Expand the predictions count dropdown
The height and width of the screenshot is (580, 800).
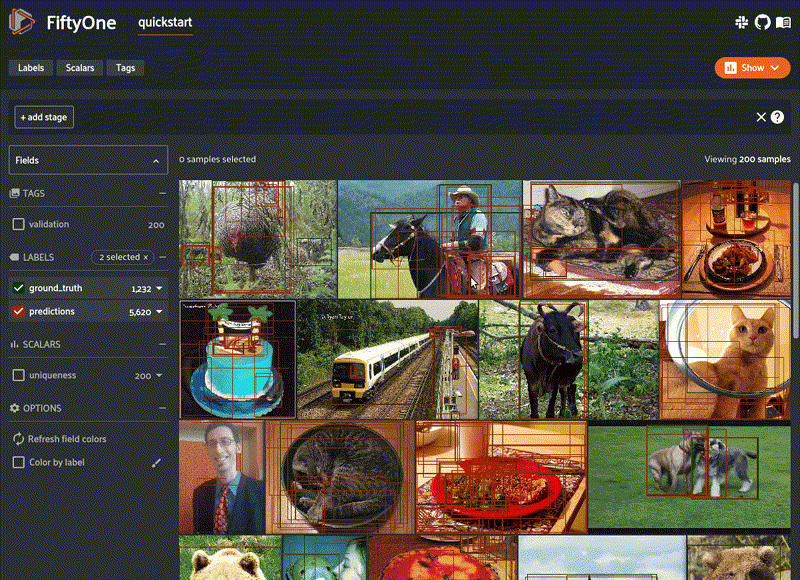tap(158, 312)
